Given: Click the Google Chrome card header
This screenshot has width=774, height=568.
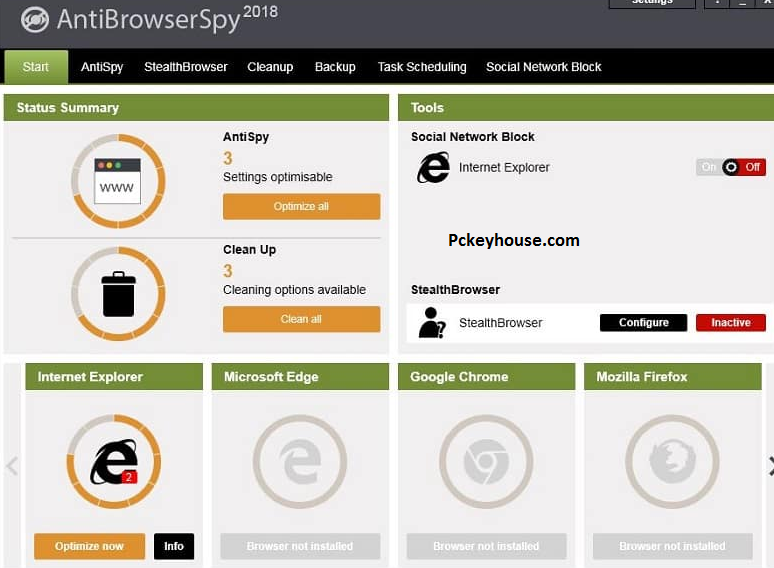Looking at the screenshot, I should [x=486, y=377].
